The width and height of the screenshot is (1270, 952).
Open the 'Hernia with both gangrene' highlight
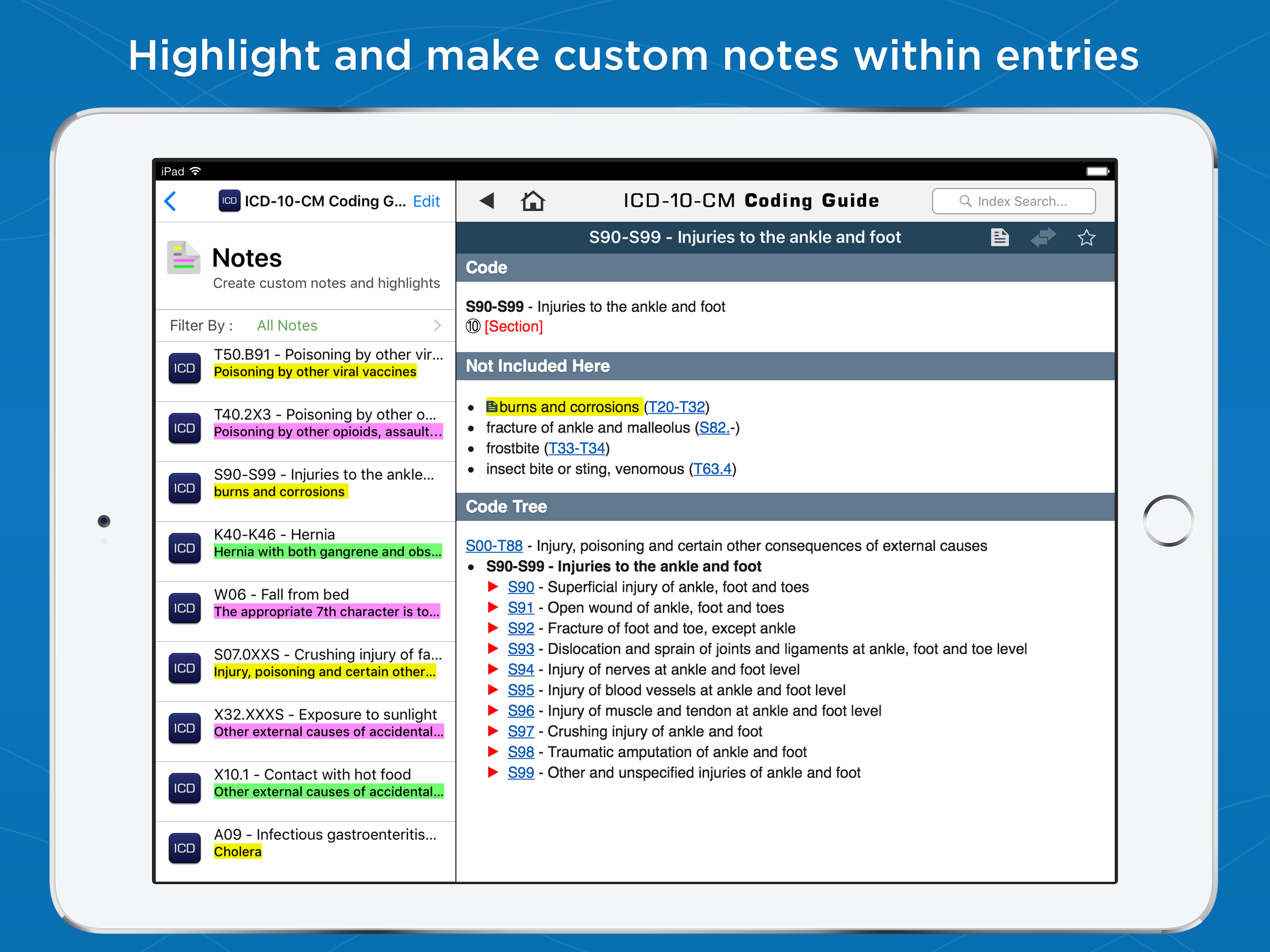(328, 551)
